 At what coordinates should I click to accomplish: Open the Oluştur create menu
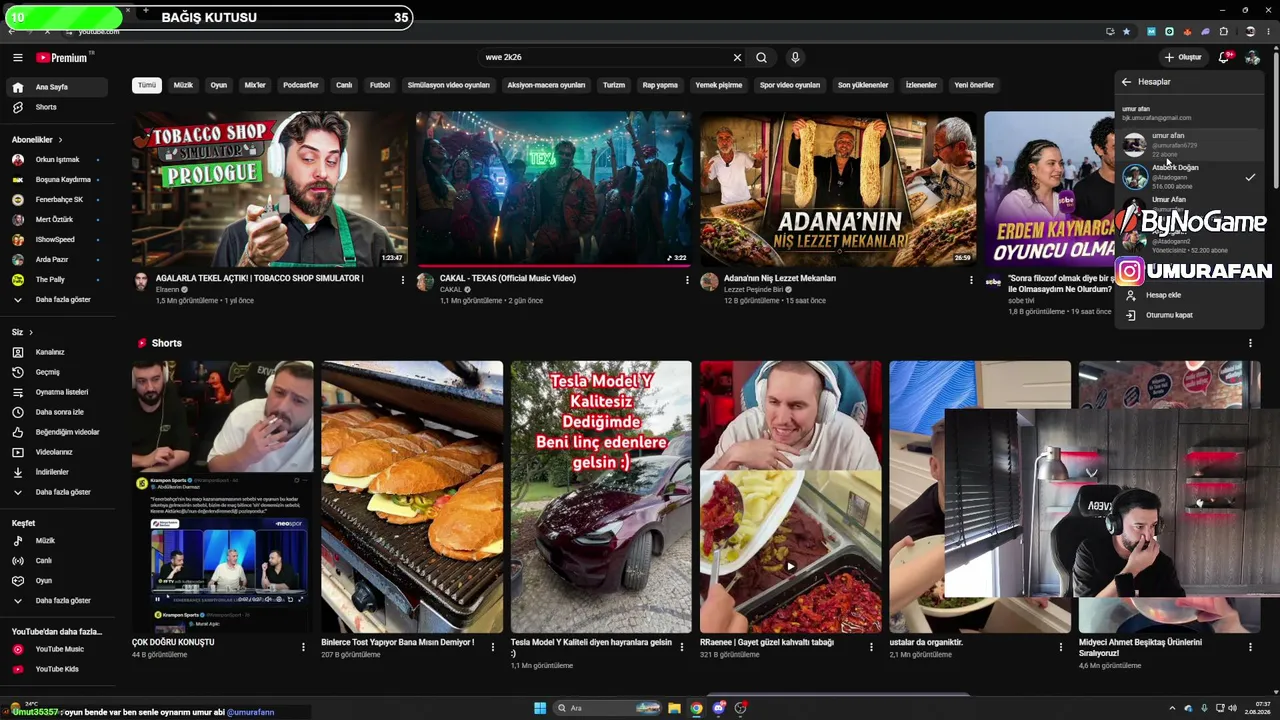click(x=1183, y=58)
